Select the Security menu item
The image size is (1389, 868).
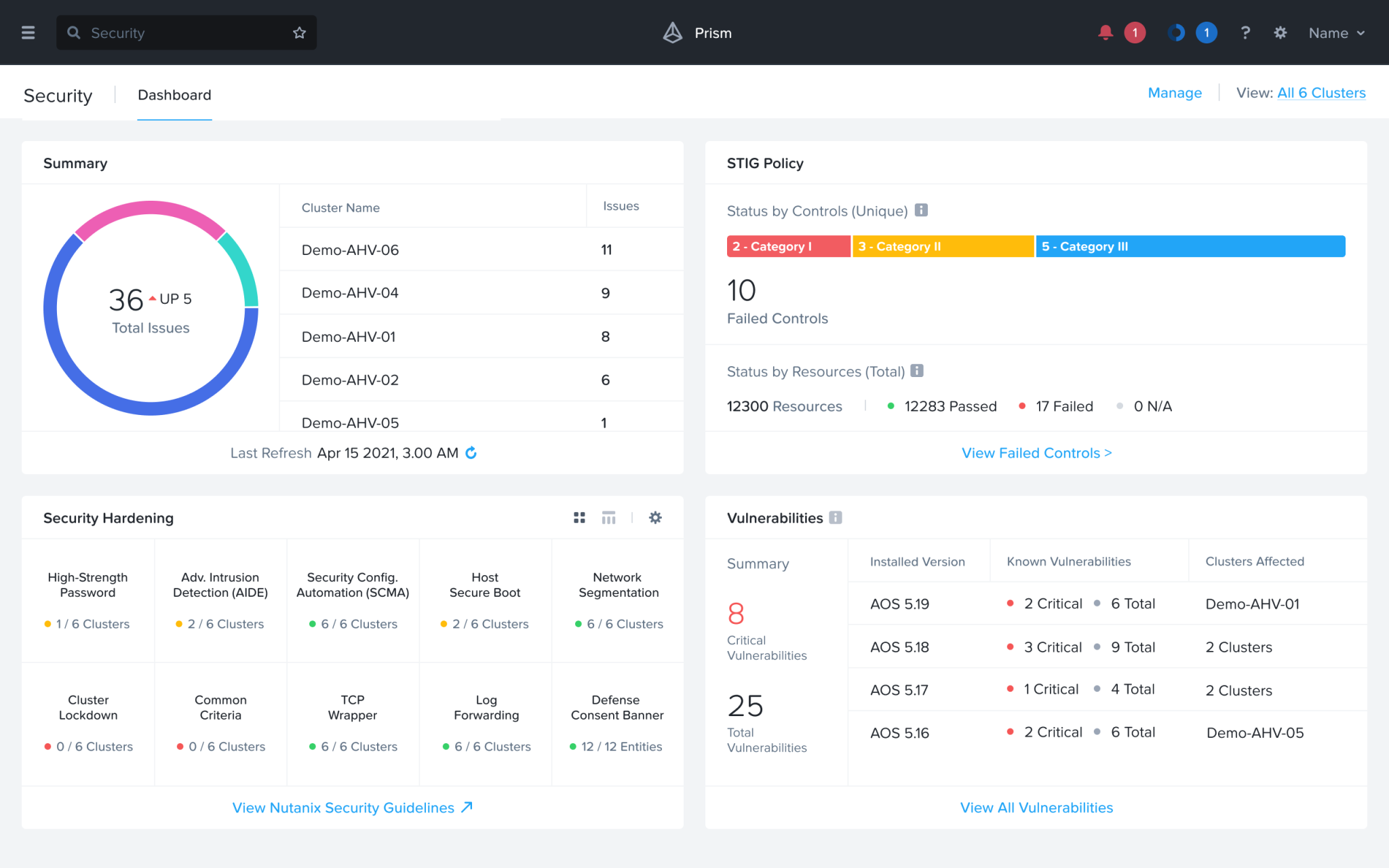click(x=58, y=95)
